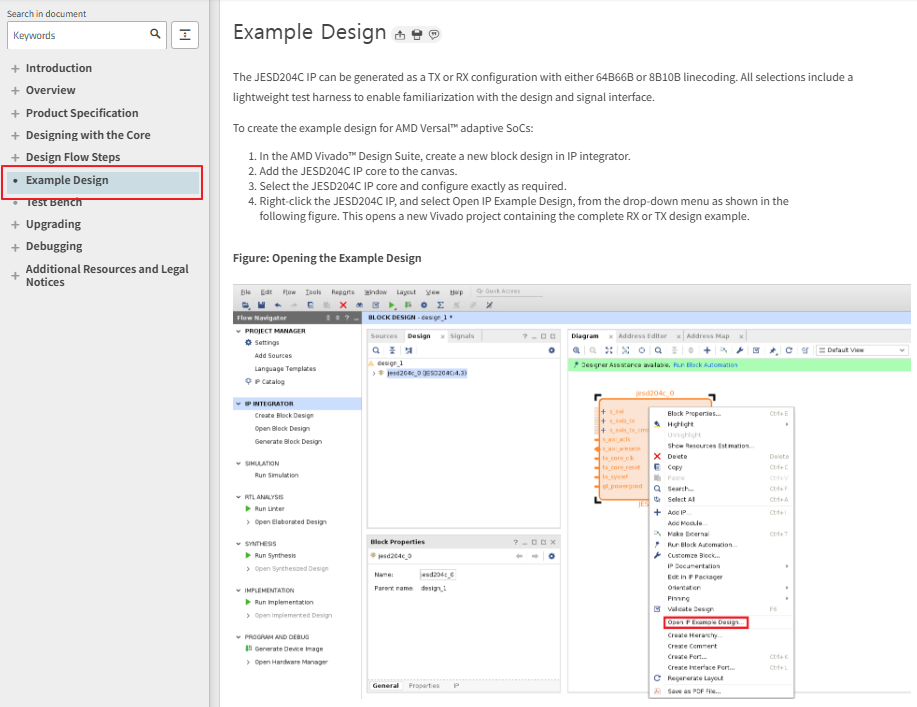Screen dimensions: 917x707
Task: Click the gear icon in Block Properties panel
Action: tap(551, 556)
